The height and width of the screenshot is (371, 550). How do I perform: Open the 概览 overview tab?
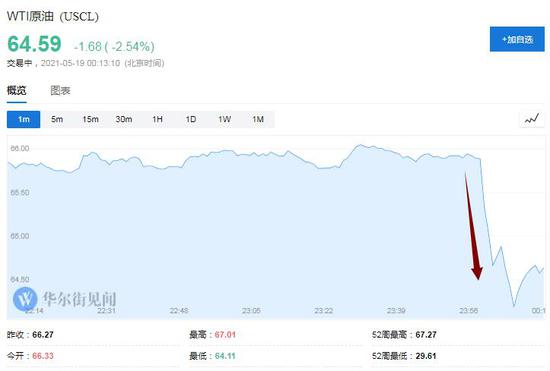tap(16, 90)
